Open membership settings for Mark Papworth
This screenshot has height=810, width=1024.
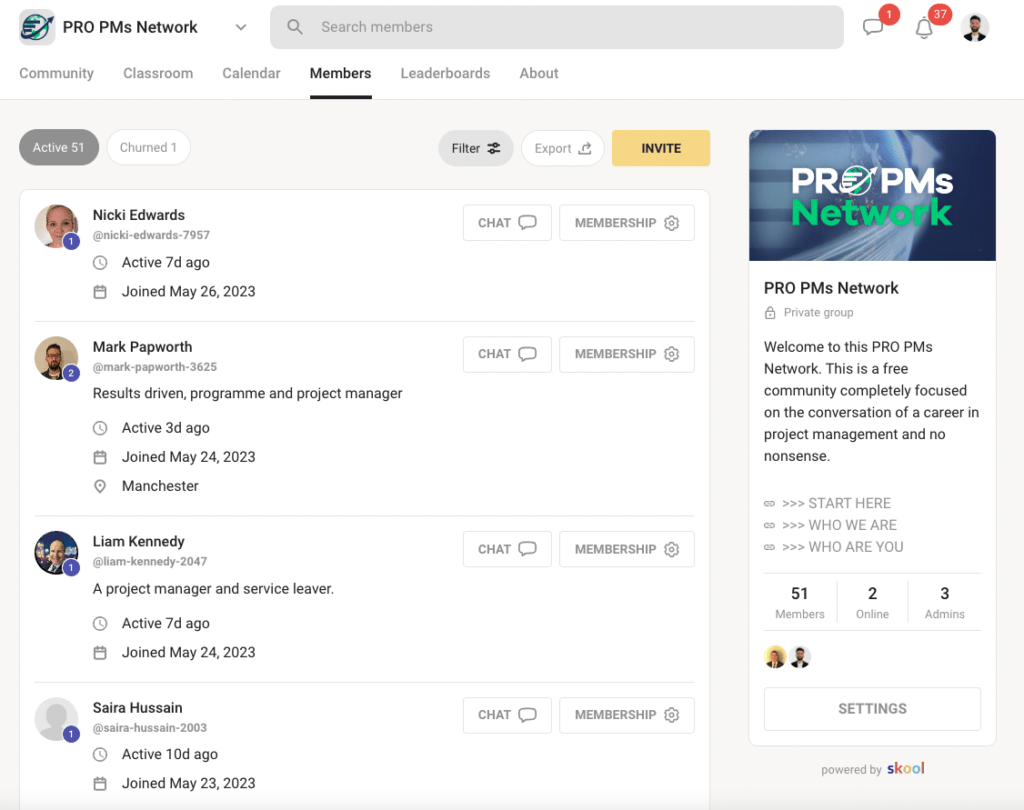(626, 354)
